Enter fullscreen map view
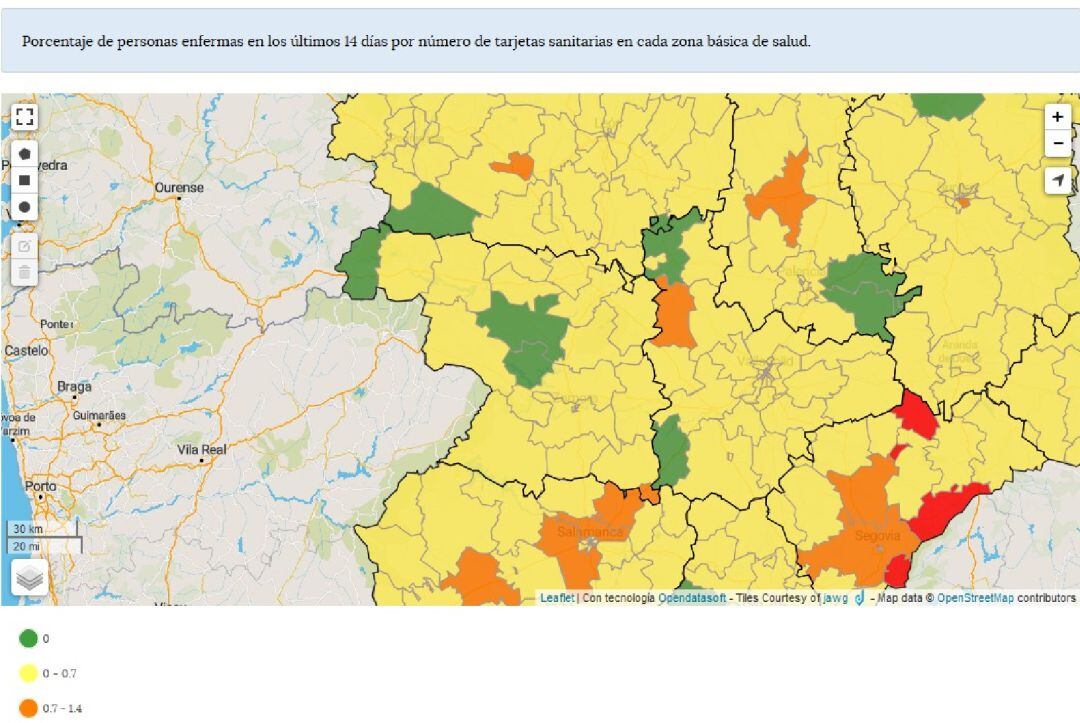This screenshot has width=1080, height=723. pyautogui.click(x=25, y=117)
